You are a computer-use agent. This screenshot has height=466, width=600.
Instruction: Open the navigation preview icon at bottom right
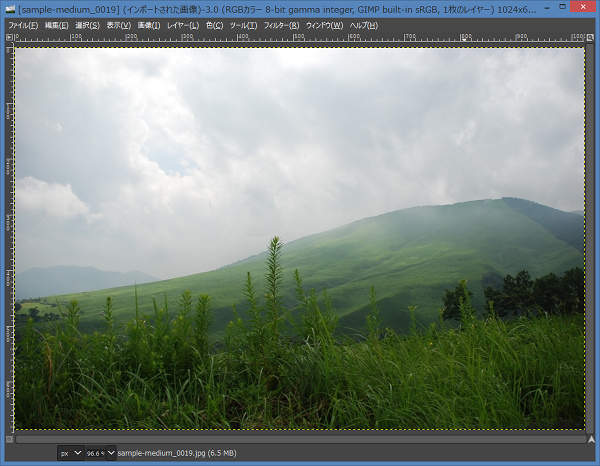[x=591, y=439]
